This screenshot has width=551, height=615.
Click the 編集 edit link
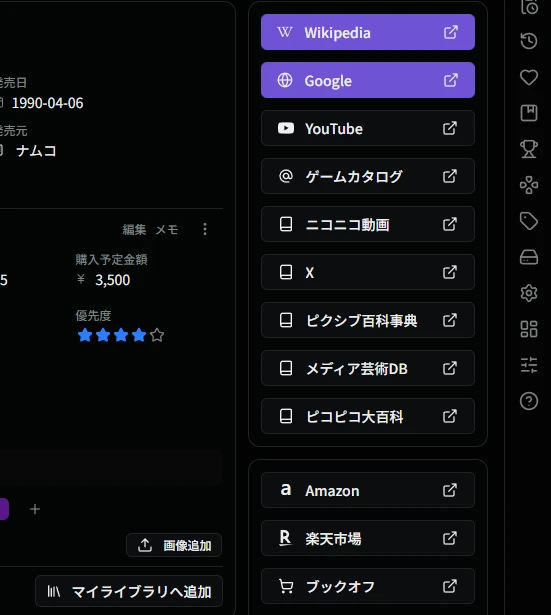coord(134,229)
